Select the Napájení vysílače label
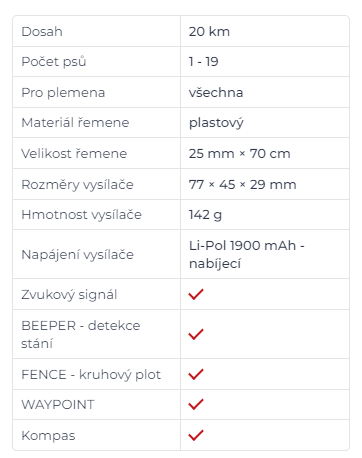Viewport: 362px width, 458px height. [77, 255]
